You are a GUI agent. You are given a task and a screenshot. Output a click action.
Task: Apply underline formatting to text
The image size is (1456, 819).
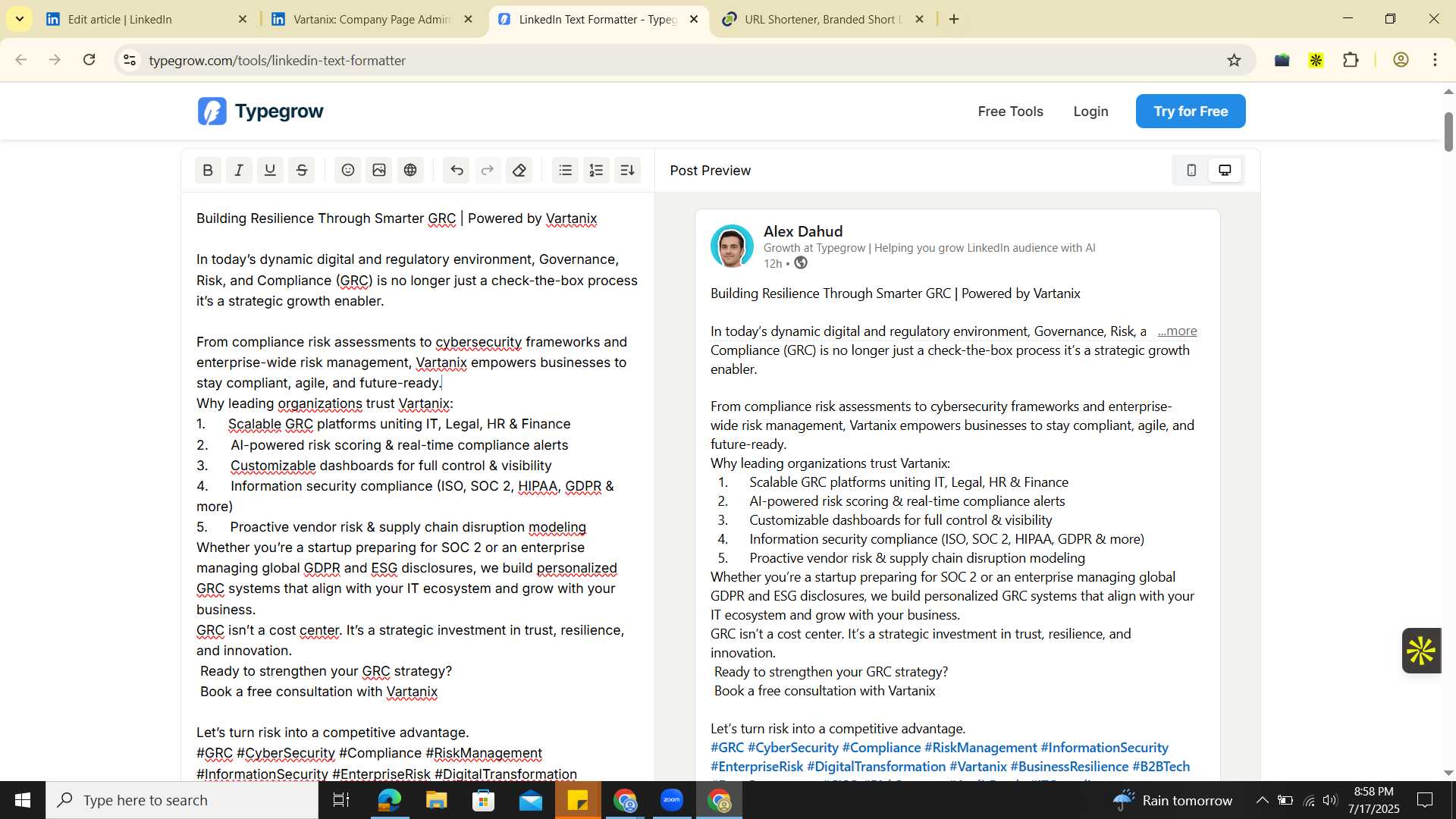pyautogui.click(x=270, y=171)
